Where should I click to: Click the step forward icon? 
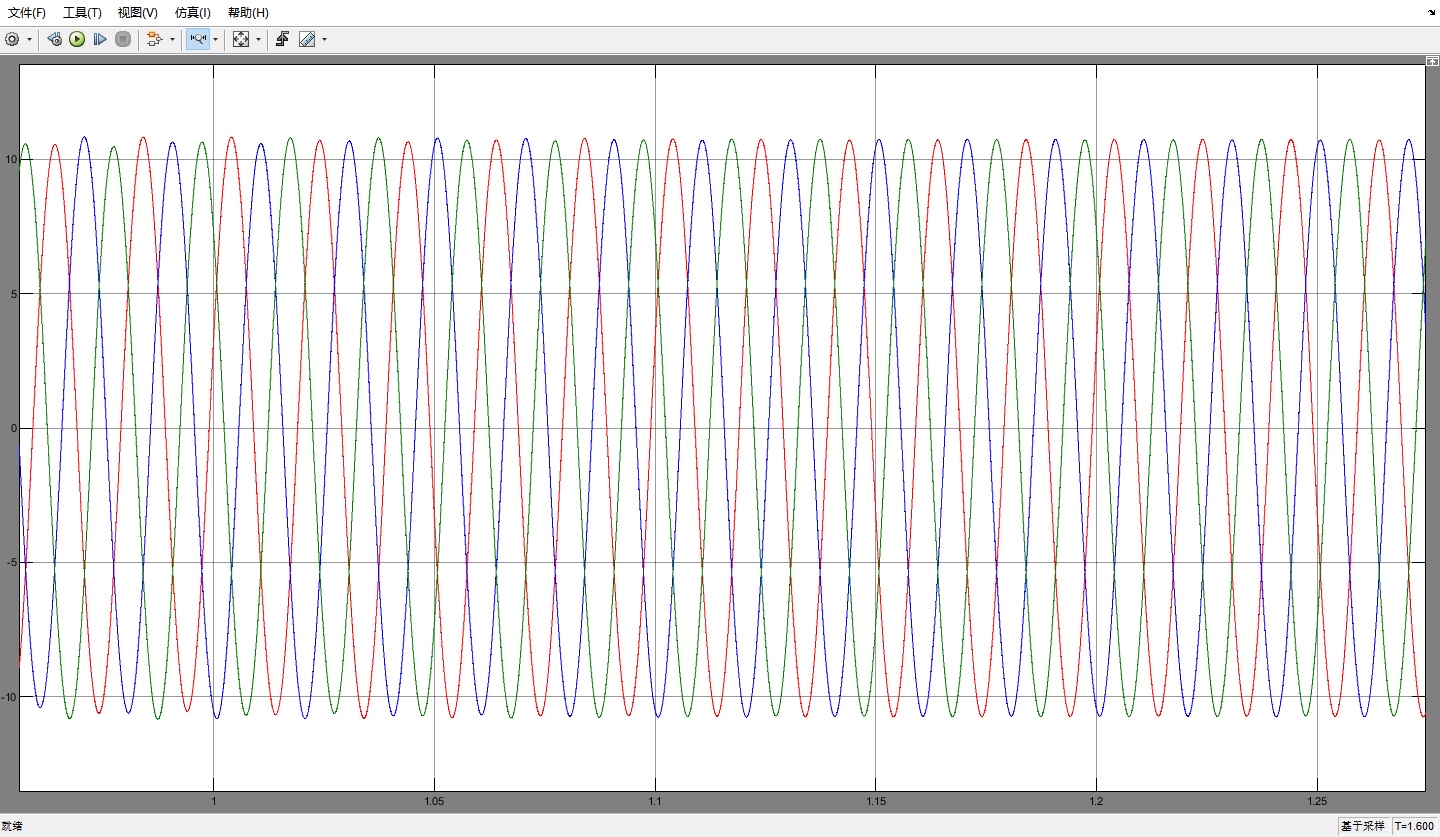[x=100, y=39]
